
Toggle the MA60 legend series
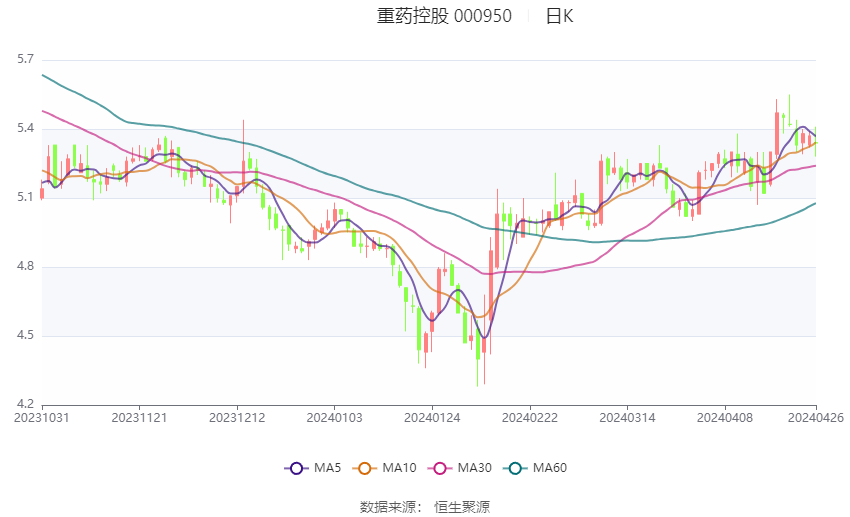click(x=535, y=468)
